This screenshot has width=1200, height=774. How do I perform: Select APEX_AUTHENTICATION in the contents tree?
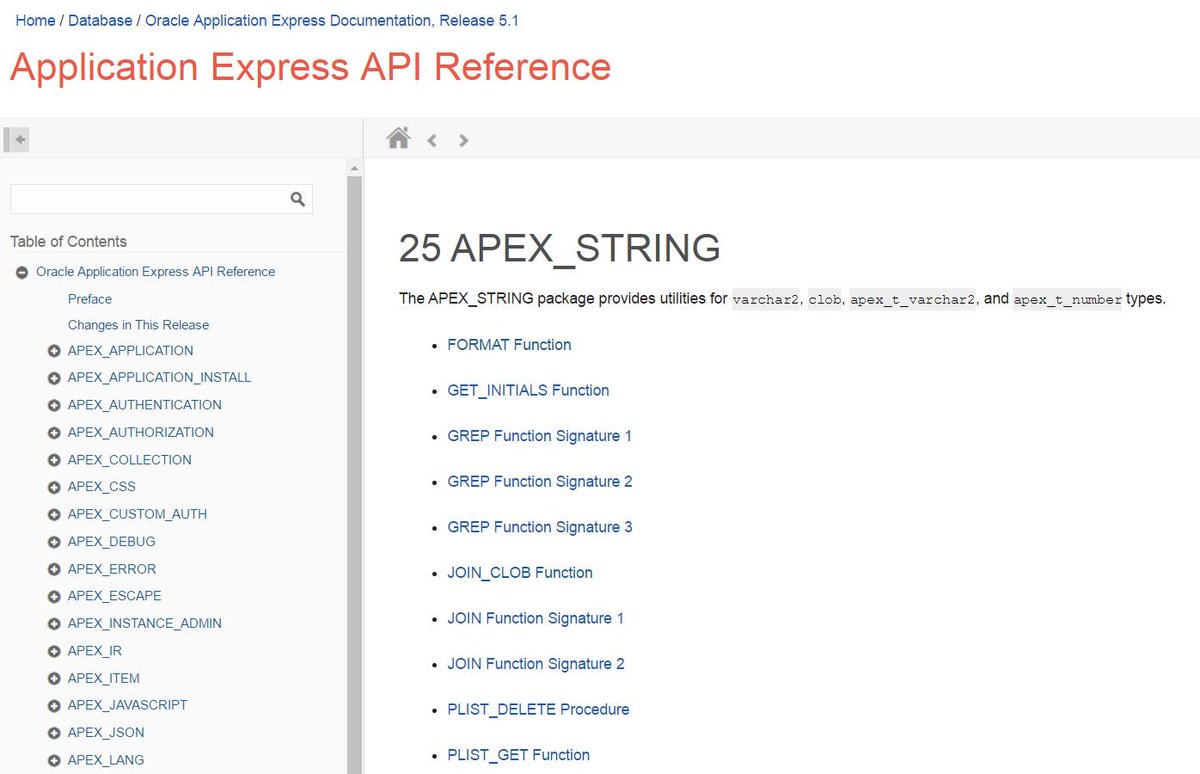(x=145, y=405)
